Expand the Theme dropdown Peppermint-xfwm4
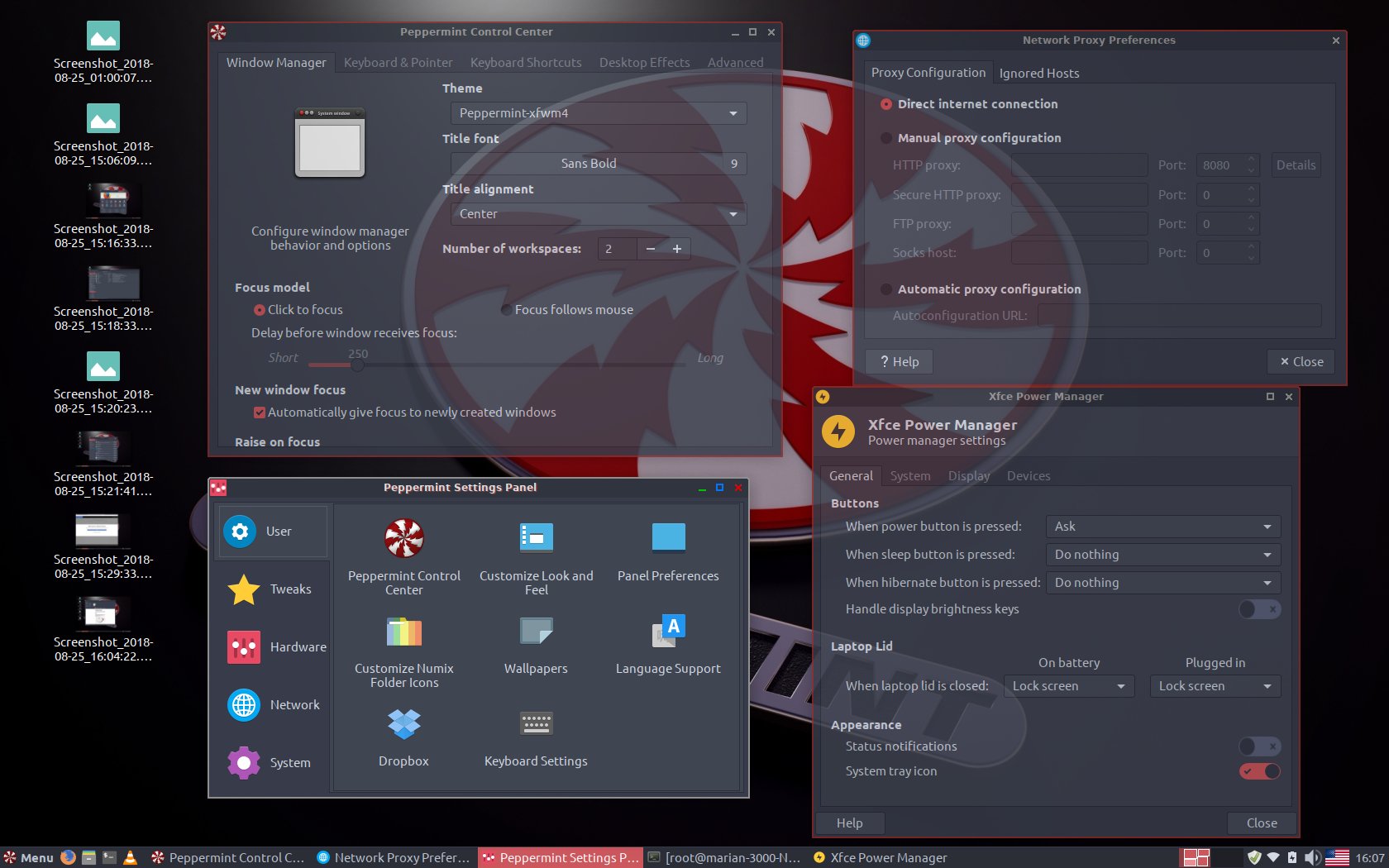The width and height of the screenshot is (1389, 868). pos(598,113)
